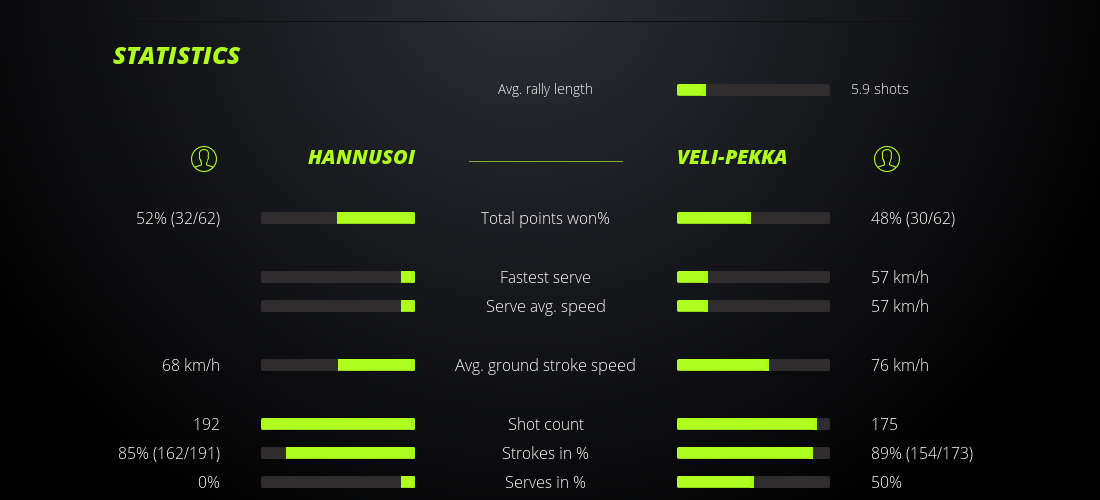Click the 89% (154/173) value
Screen dimensions: 1100x500
click(922, 453)
